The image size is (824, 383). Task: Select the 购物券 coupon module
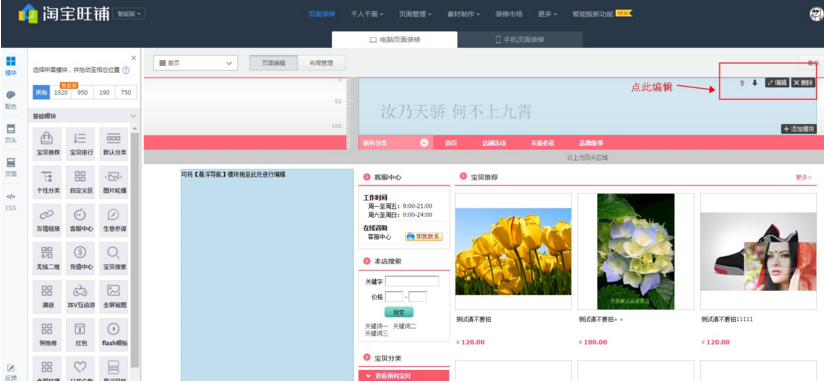pos(47,334)
